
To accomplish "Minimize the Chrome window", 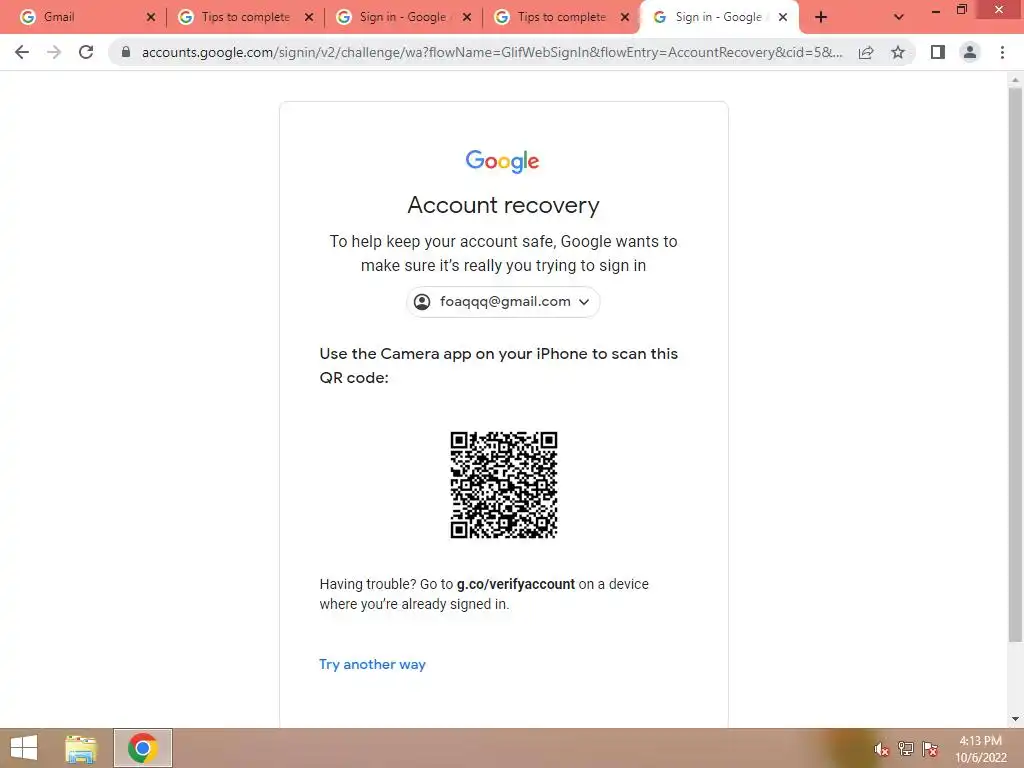I will 936,11.
